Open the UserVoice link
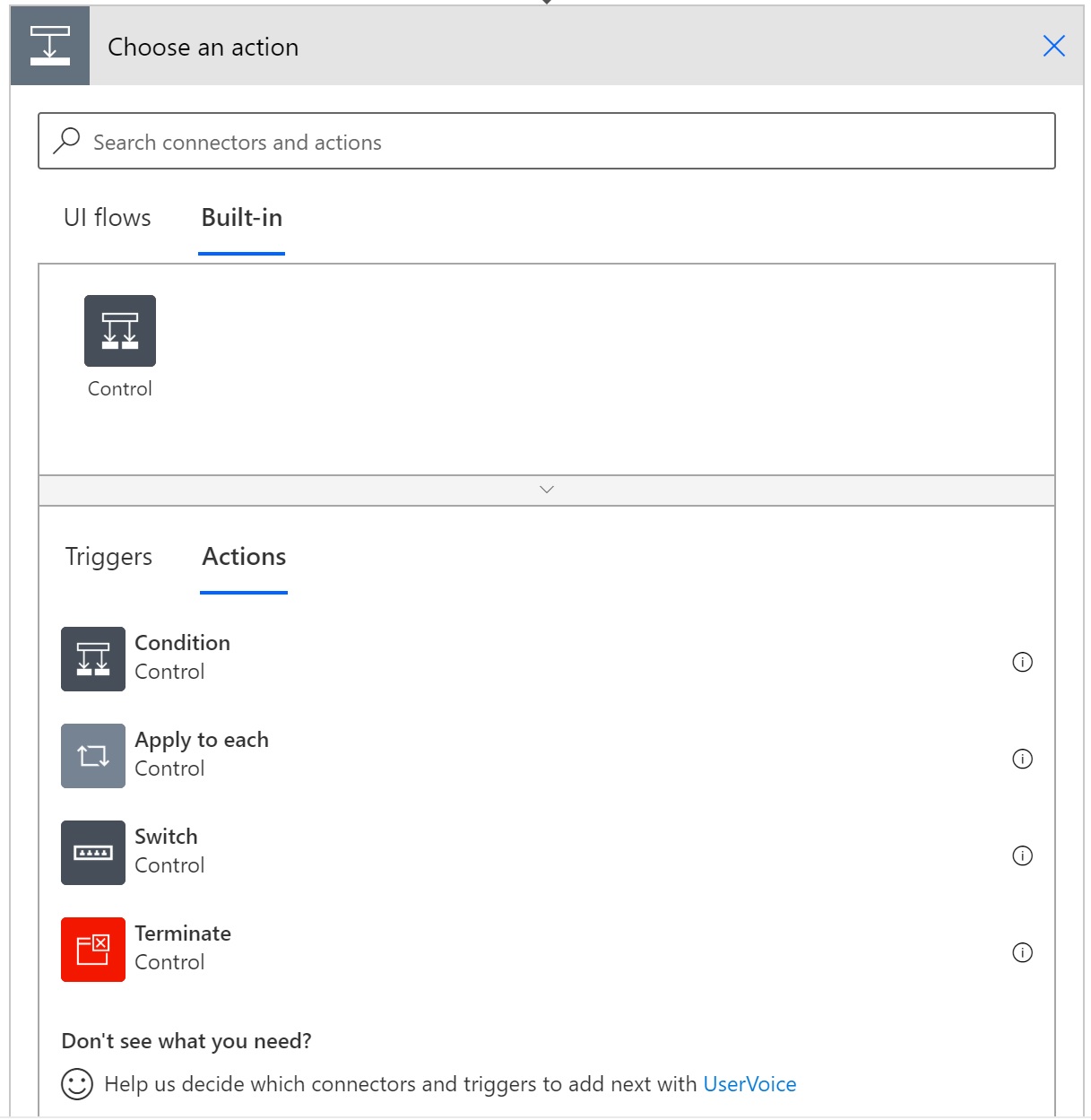Image resolution: width=1091 pixels, height=1120 pixels. (x=749, y=1084)
